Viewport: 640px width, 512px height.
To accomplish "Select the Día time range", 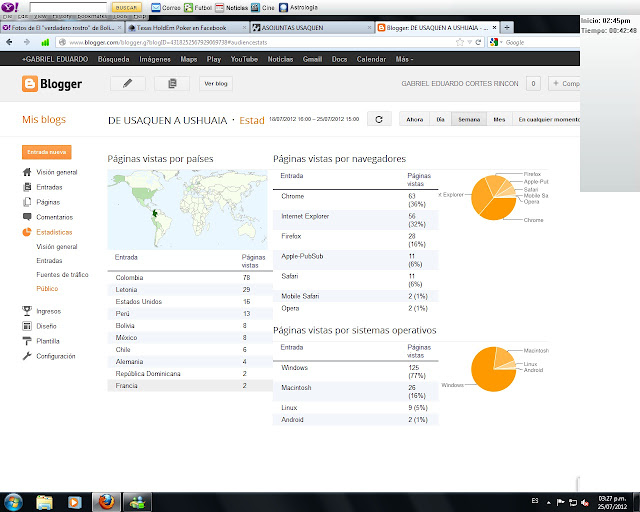I will pyautogui.click(x=440, y=119).
